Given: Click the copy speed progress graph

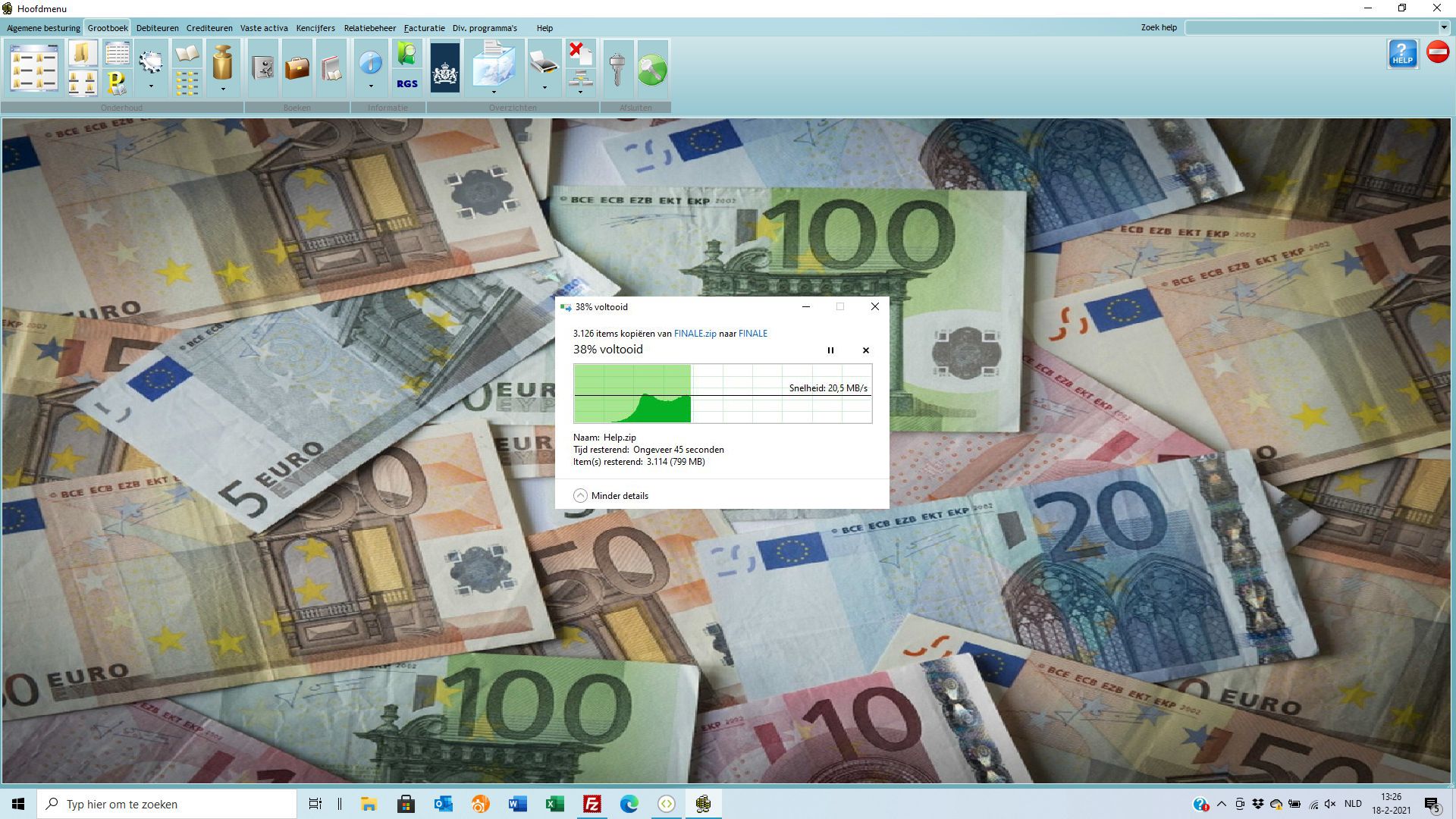Looking at the screenshot, I should 723,394.
